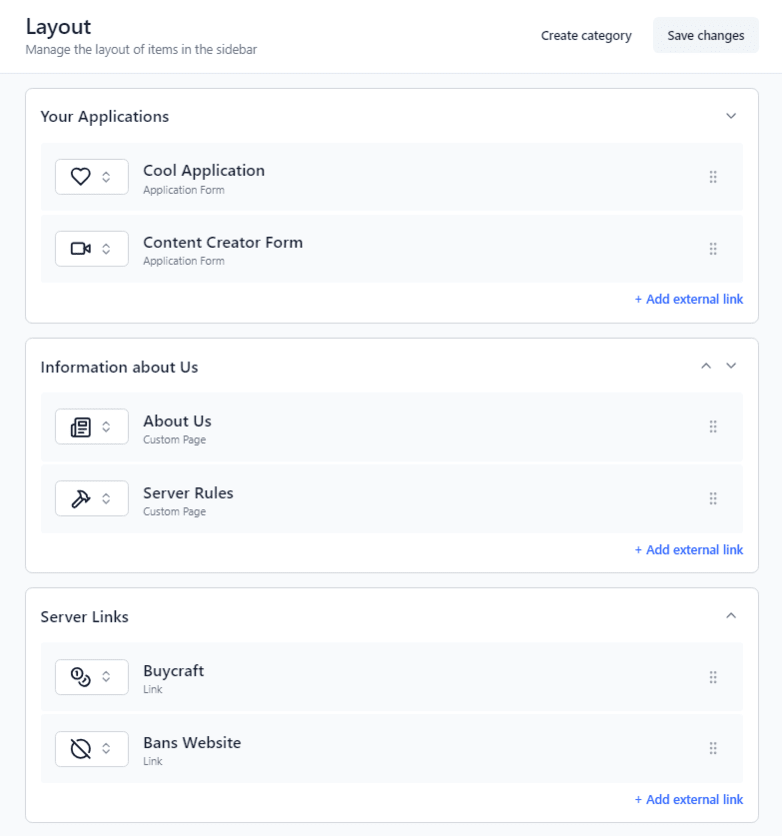Click the ban icon for Bans Website
The width and height of the screenshot is (782, 836).
click(x=81, y=748)
